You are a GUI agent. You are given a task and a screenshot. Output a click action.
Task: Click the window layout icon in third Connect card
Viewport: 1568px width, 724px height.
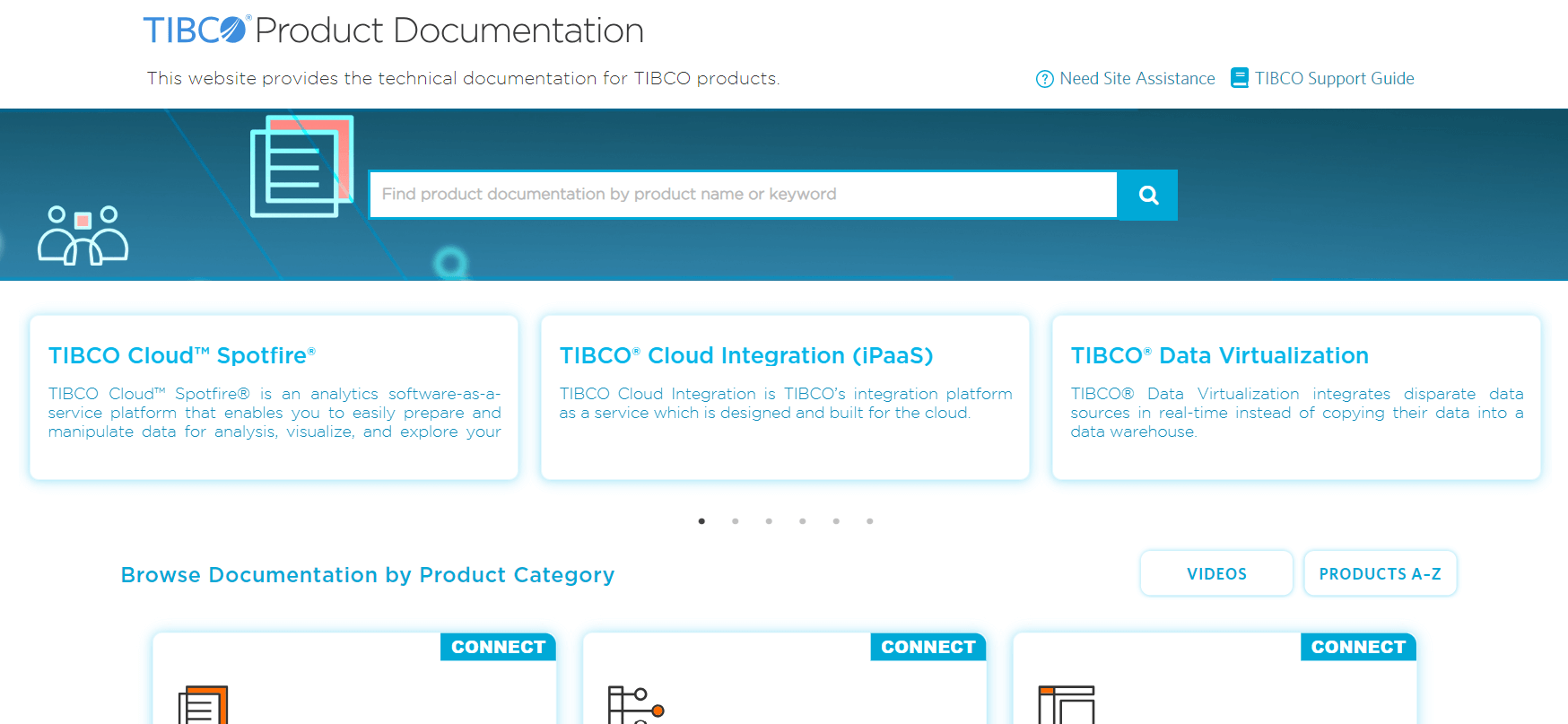(1067, 705)
